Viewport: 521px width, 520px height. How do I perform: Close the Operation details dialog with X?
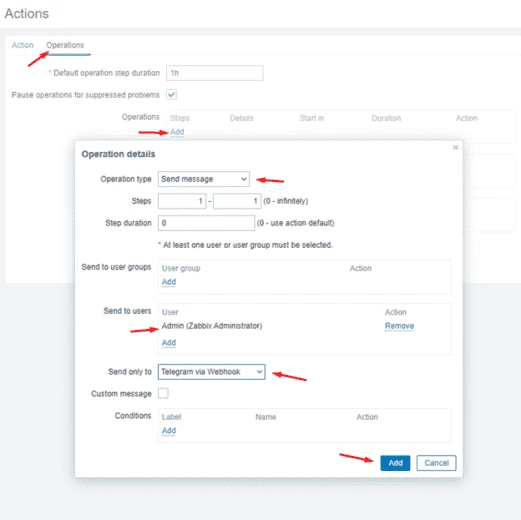point(455,147)
